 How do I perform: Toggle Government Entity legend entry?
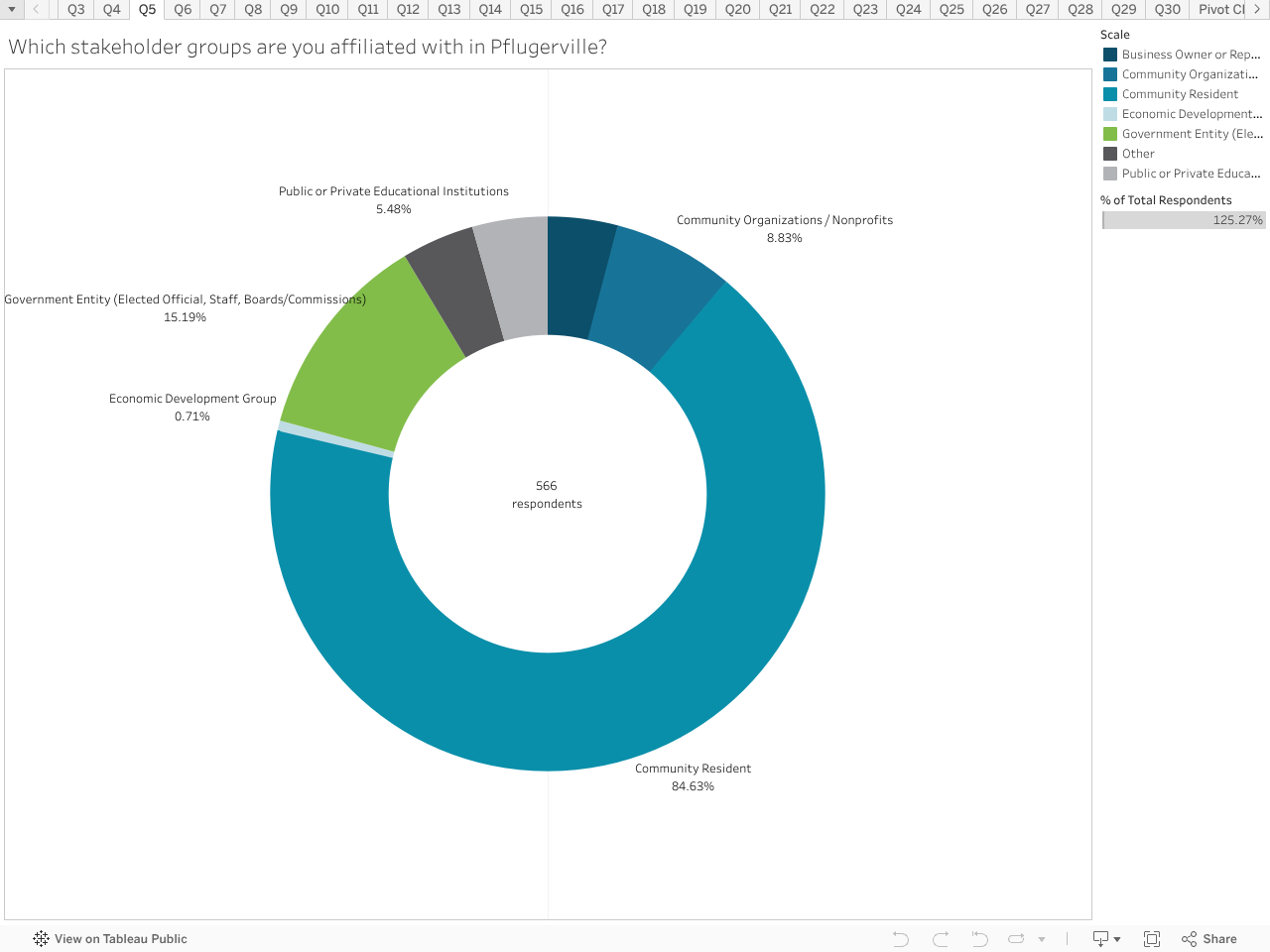pos(1192,134)
